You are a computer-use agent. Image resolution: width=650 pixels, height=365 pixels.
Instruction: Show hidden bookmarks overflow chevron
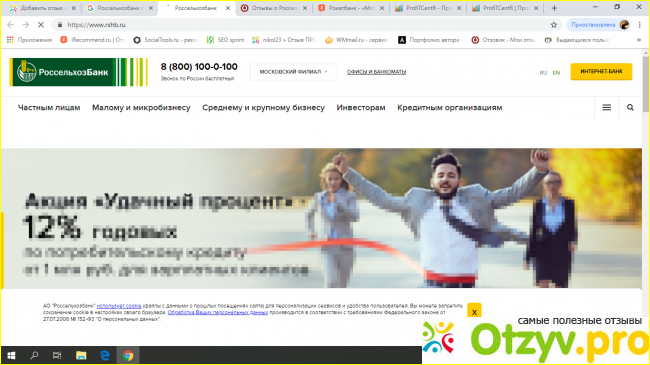pyautogui.click(x=638, y=40)
